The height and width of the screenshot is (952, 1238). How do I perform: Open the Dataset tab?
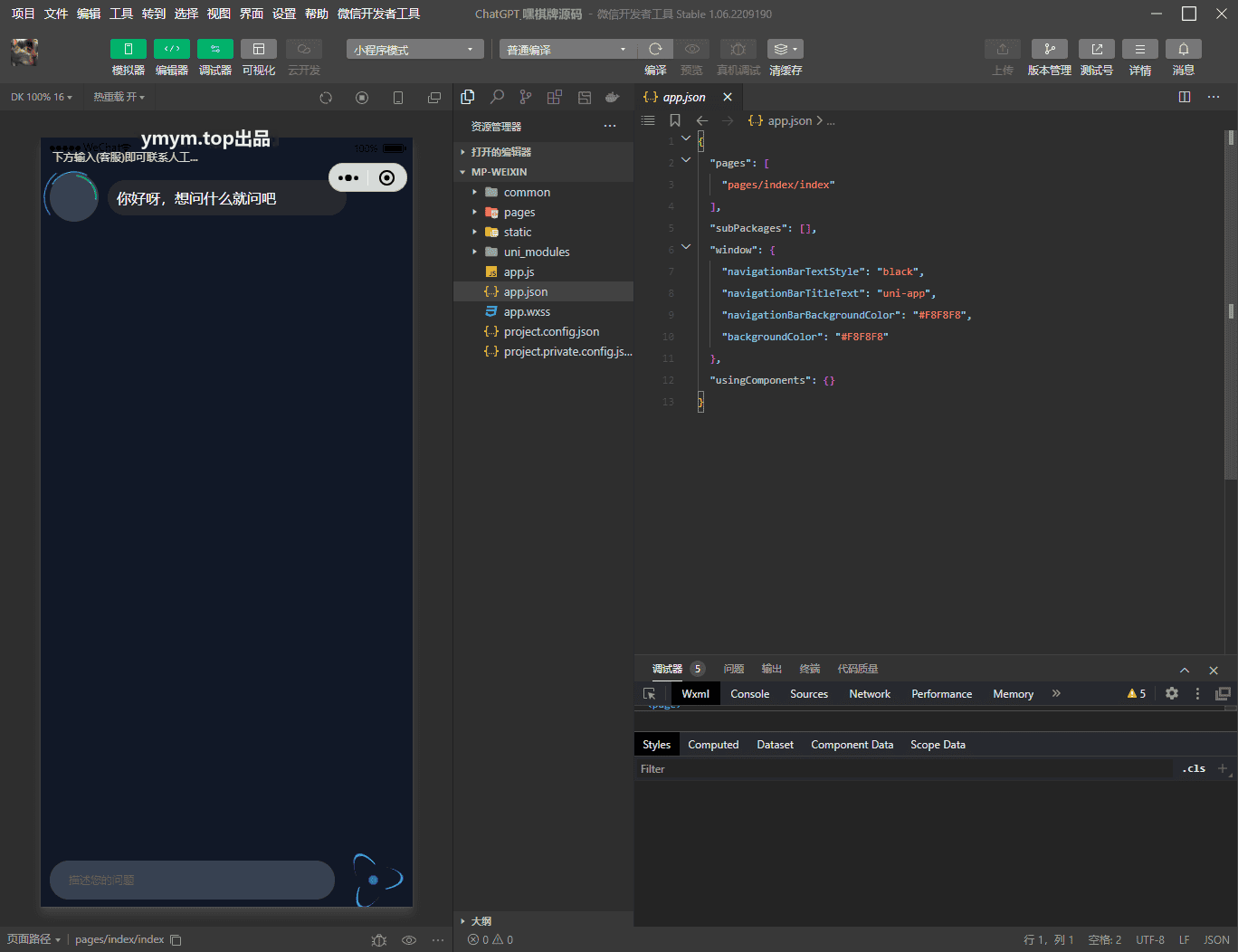775,745
